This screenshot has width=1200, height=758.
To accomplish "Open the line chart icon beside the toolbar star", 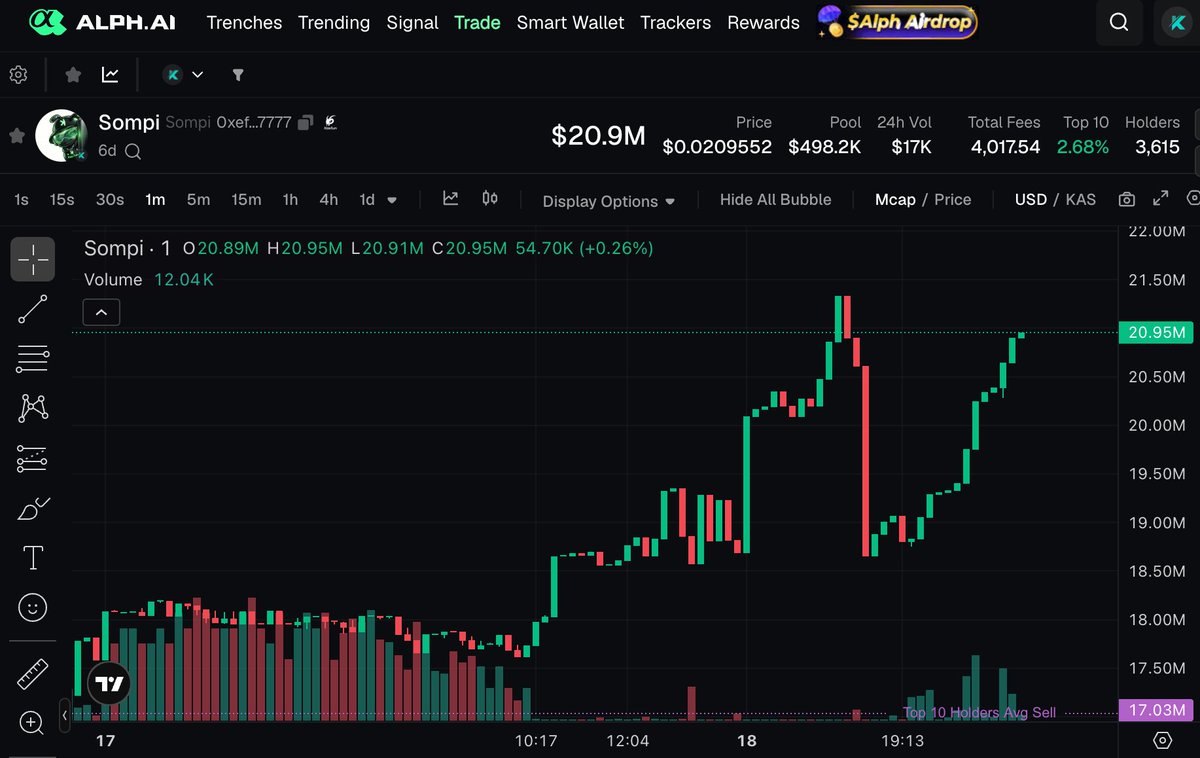I will 109,75.
